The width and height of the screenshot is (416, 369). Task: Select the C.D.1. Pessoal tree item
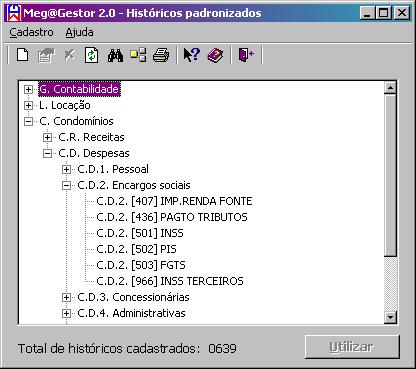point(113,169)
